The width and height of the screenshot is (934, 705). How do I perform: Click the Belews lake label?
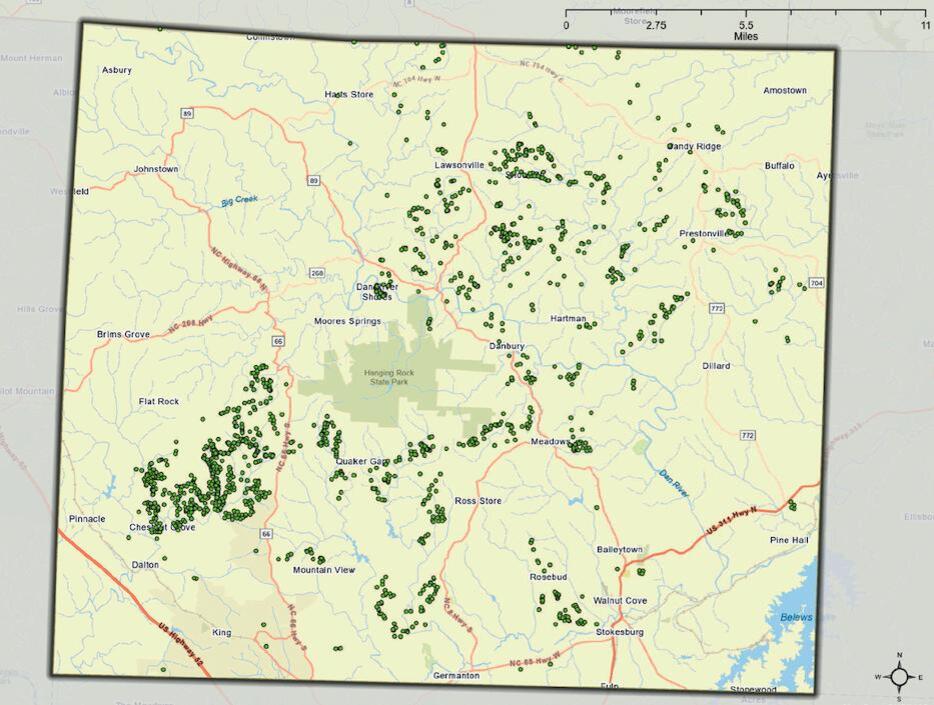coord(796,617)
